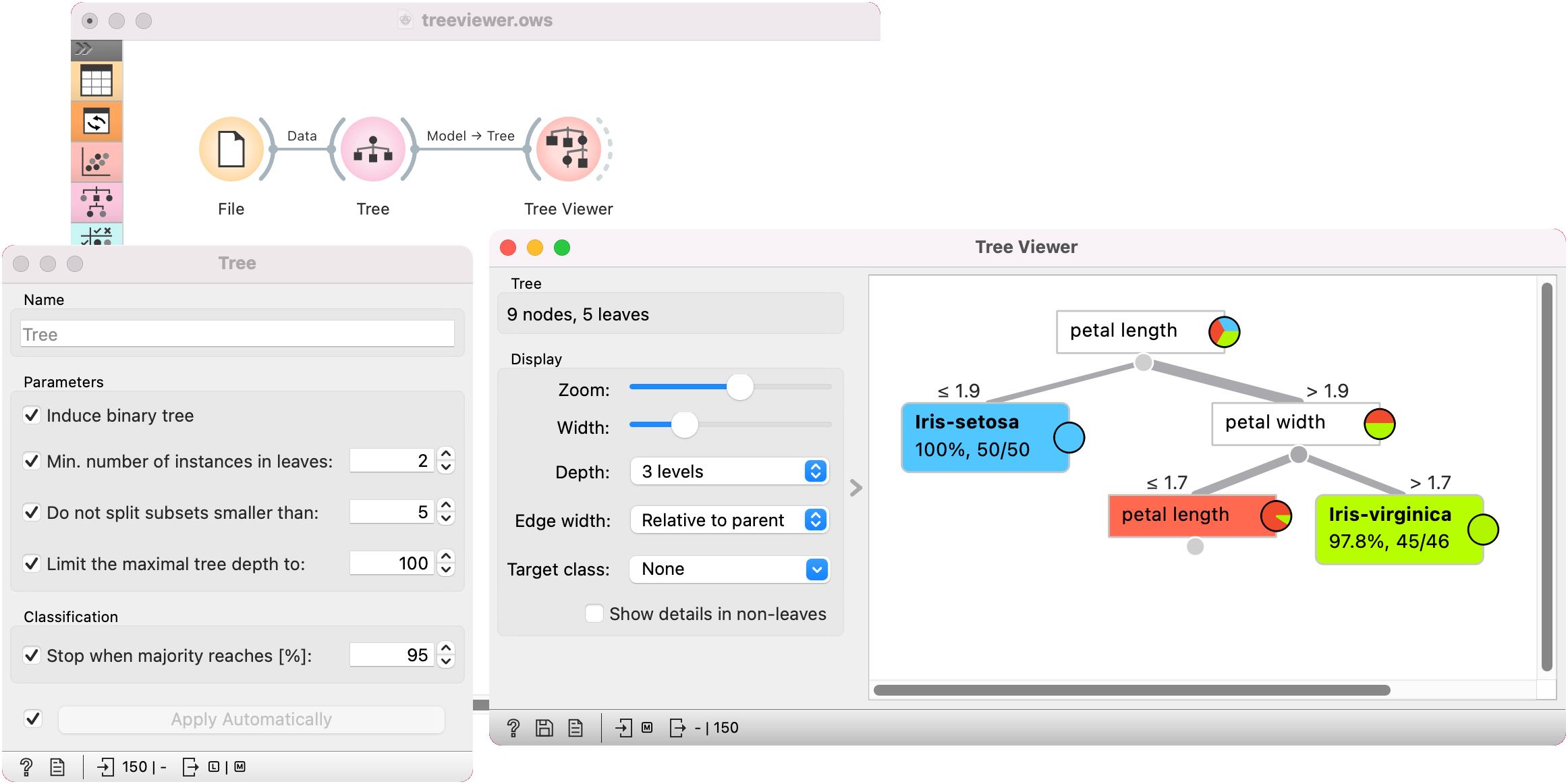
Task: Select the Data category in the widget sidebar
Action: [x=96, y=81]
